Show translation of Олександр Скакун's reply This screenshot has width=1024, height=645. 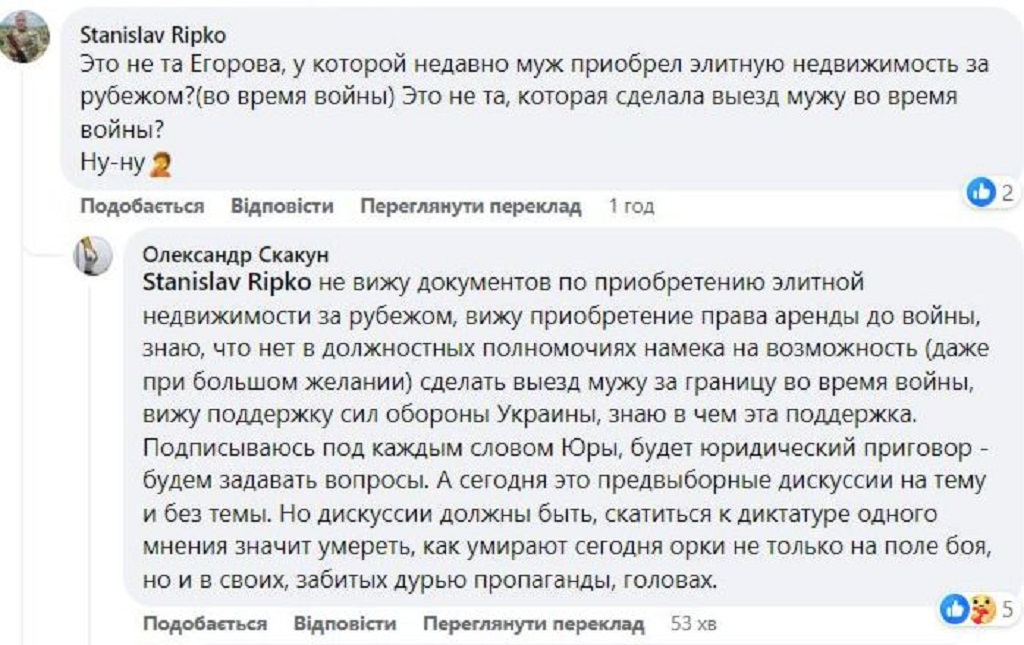tap(533, 624)
